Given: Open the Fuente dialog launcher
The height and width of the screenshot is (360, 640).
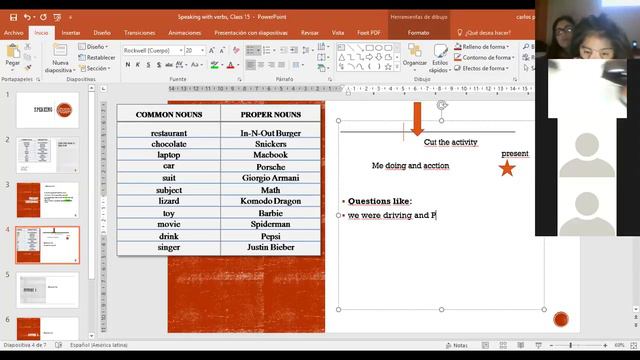Looking at the screenshot, I should pos(239,79).
